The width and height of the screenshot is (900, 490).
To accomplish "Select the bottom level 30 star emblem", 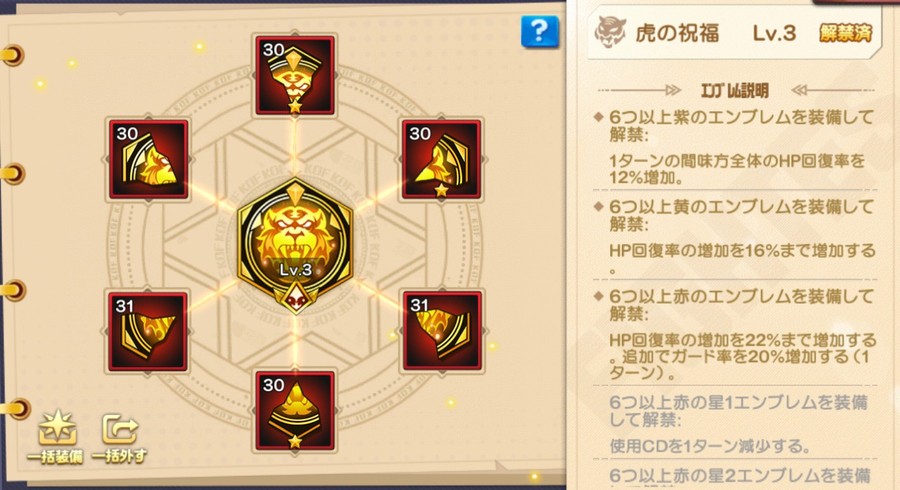I will tap(295, 411).
